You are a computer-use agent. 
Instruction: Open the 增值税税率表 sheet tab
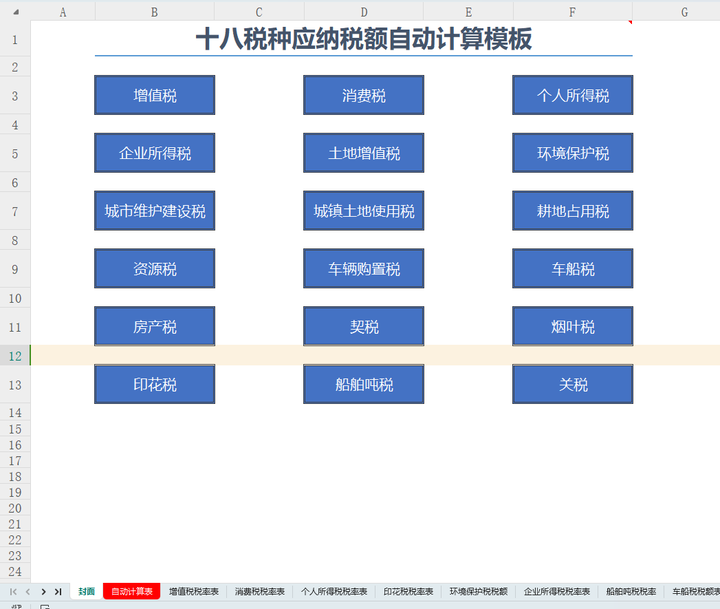coord(194,591)
